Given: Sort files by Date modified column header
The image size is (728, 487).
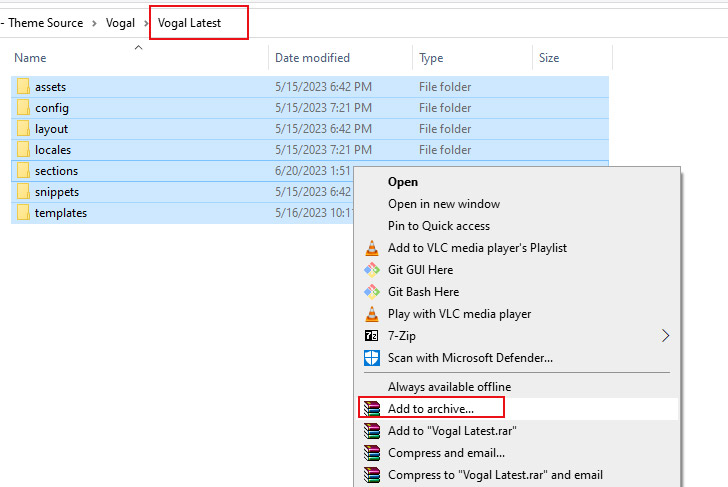Looking at the screenshot, I should pos(312,58).
